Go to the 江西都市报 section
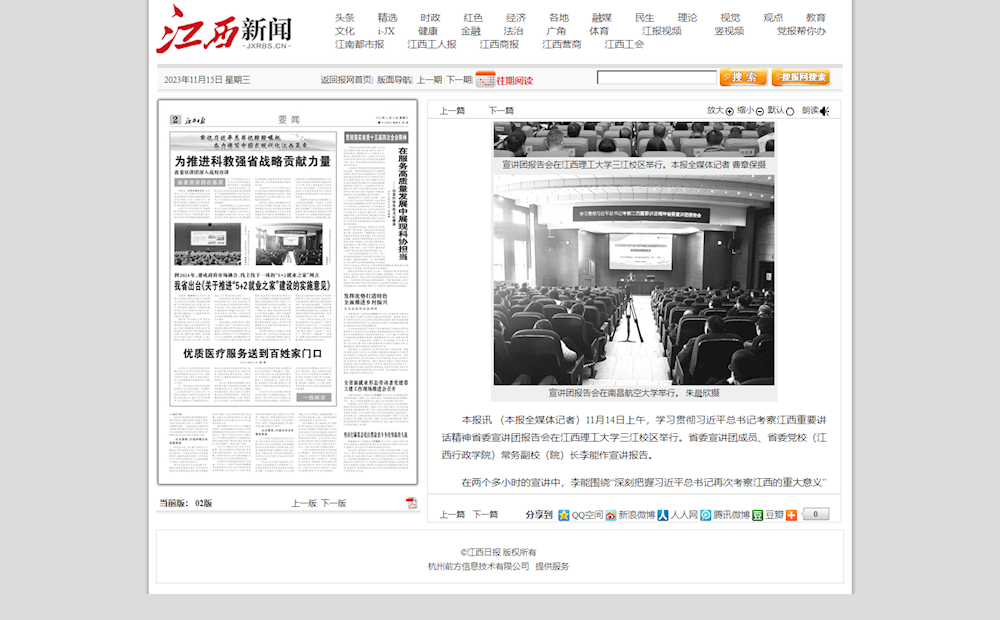 359,44
